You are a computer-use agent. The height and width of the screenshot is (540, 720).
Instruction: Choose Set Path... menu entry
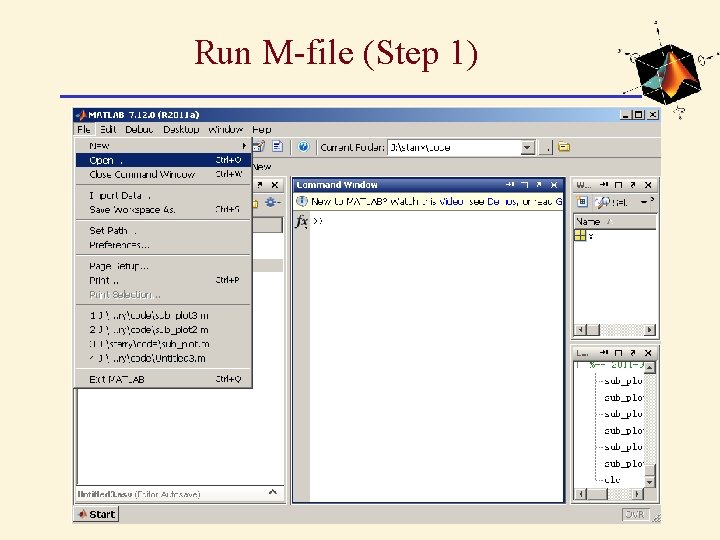point(163,231)
